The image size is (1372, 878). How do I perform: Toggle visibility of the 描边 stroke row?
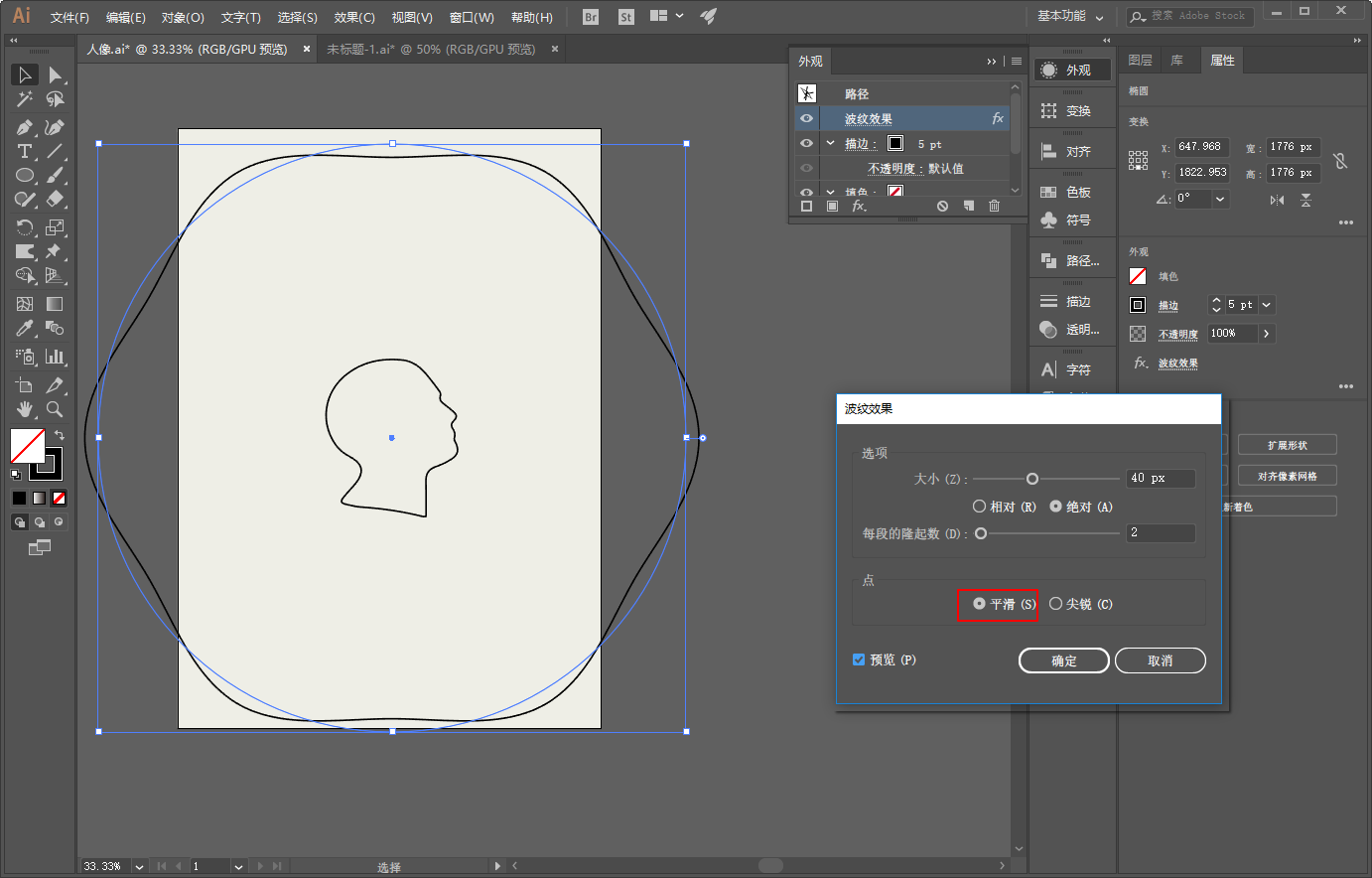(x=806, y=143)
